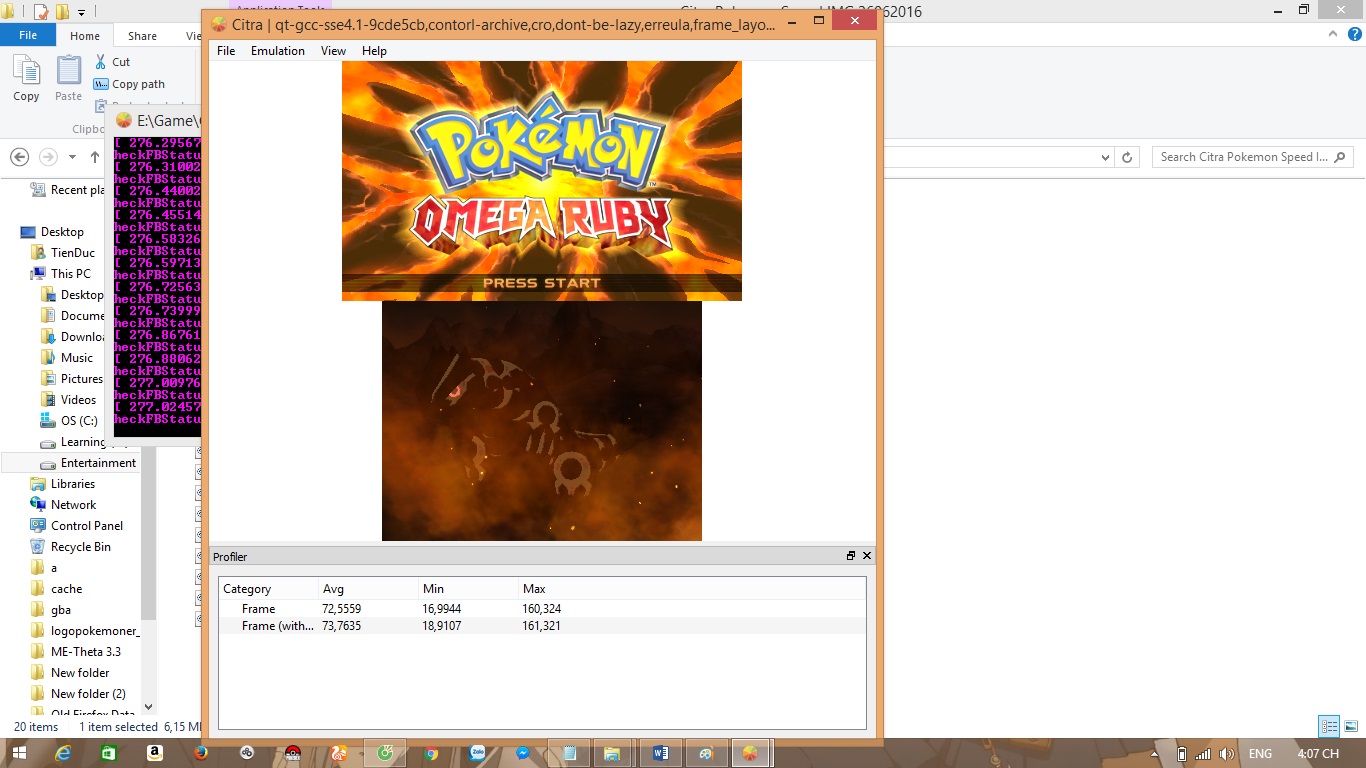Select the 'Frame (with...' Profiler row
The height and width of the screenshot is (768, 1366).
[542, 626]
